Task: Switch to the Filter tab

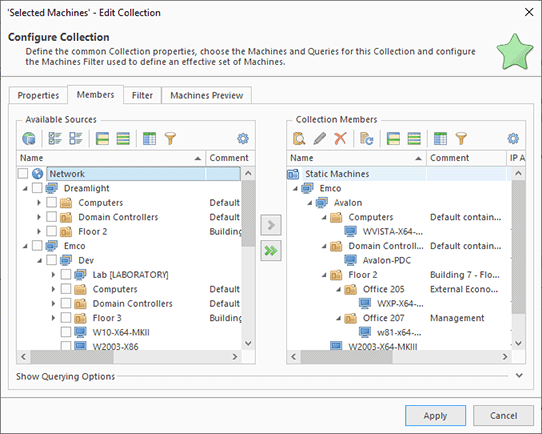Action: coord(142,95)
